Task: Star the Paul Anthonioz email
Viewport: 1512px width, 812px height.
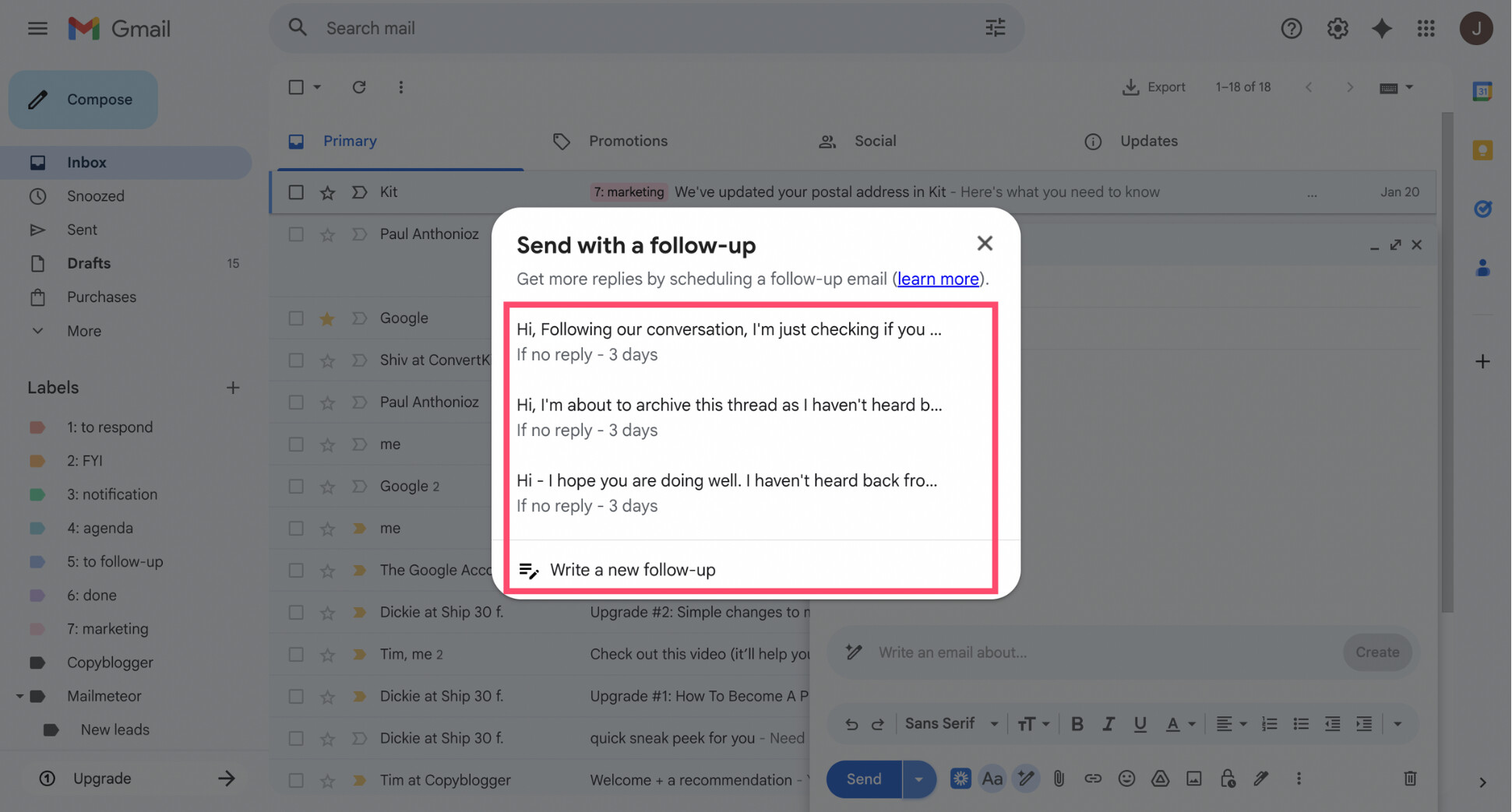Action: tap(327, 234)
